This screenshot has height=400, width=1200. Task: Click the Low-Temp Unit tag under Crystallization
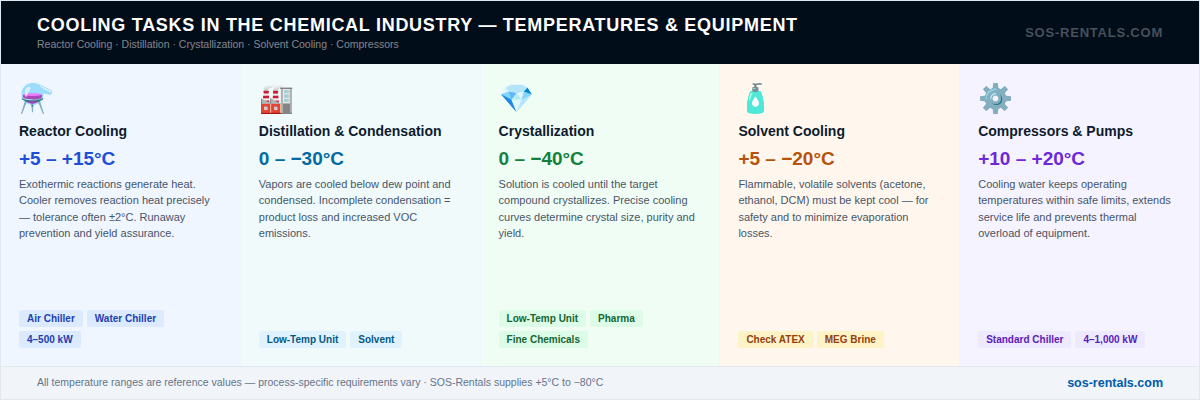coord(542,319)
